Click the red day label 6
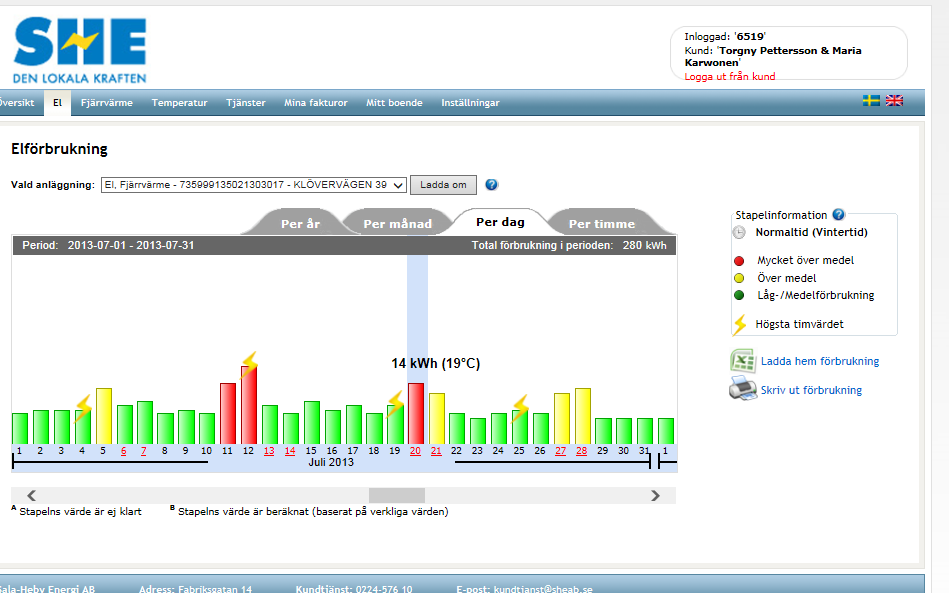The width and height of the screenshot is (949, 593). [x=123, y=451]
